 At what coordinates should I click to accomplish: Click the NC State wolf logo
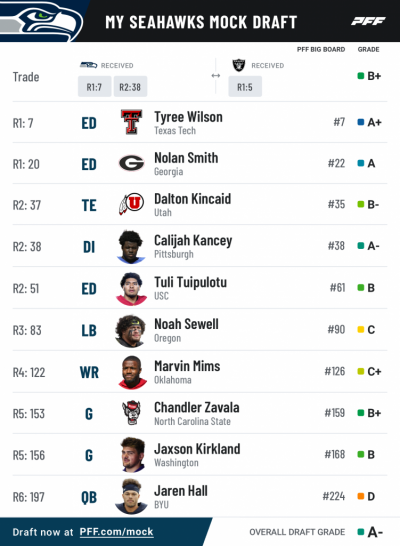[131, 413]
